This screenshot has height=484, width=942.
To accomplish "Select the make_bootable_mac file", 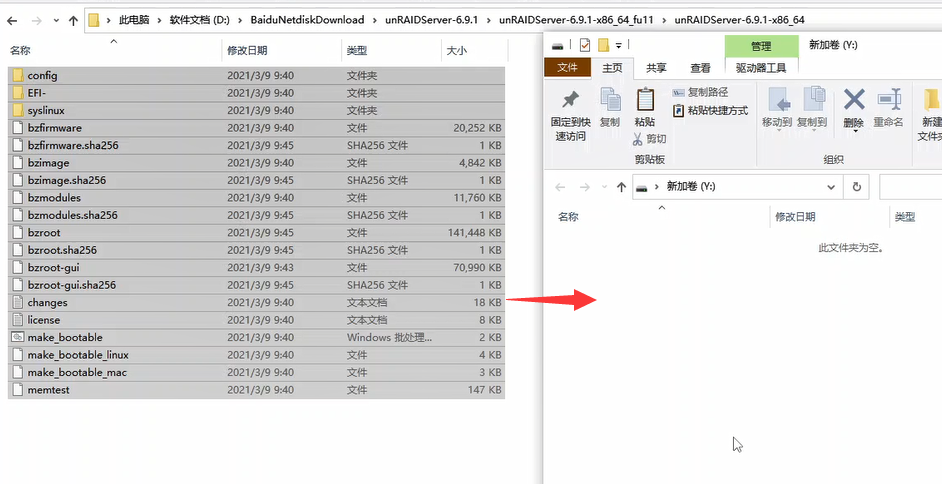I will 257,372.
